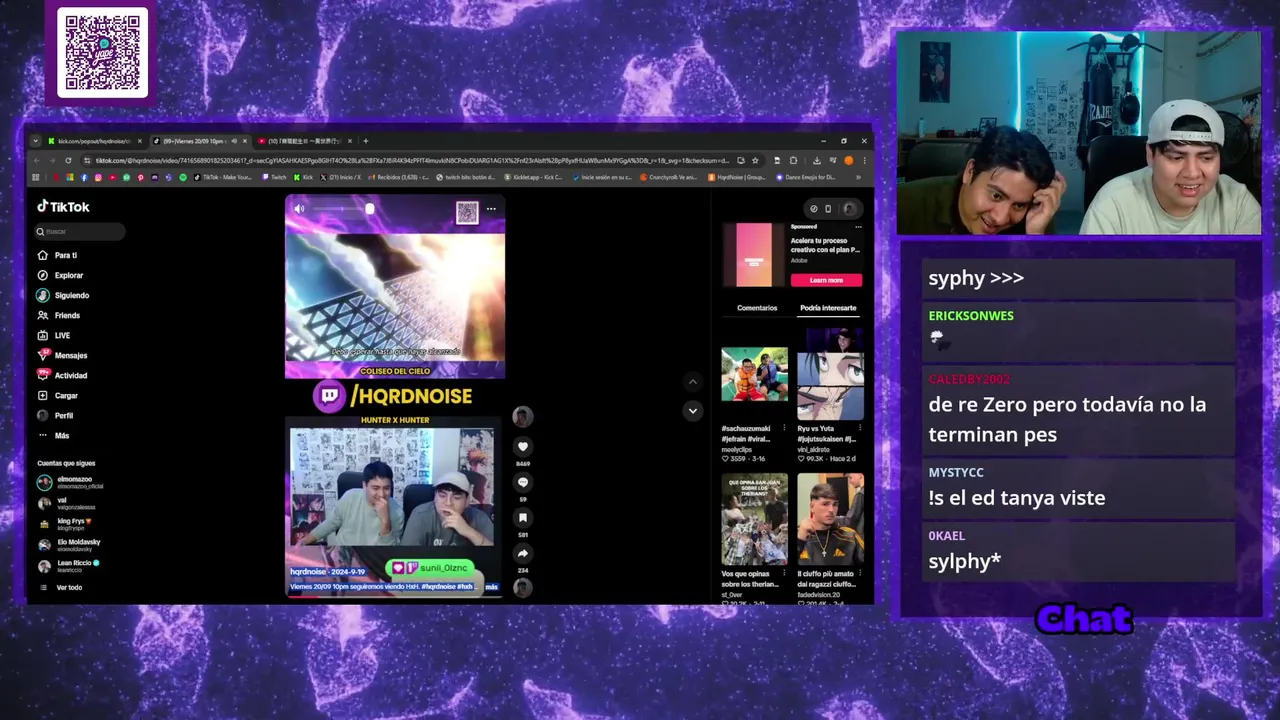Open val followed account
Image resolution: width=1280 pixels, height=720 pixels.
pyautogui.click(x=66, y=503)
